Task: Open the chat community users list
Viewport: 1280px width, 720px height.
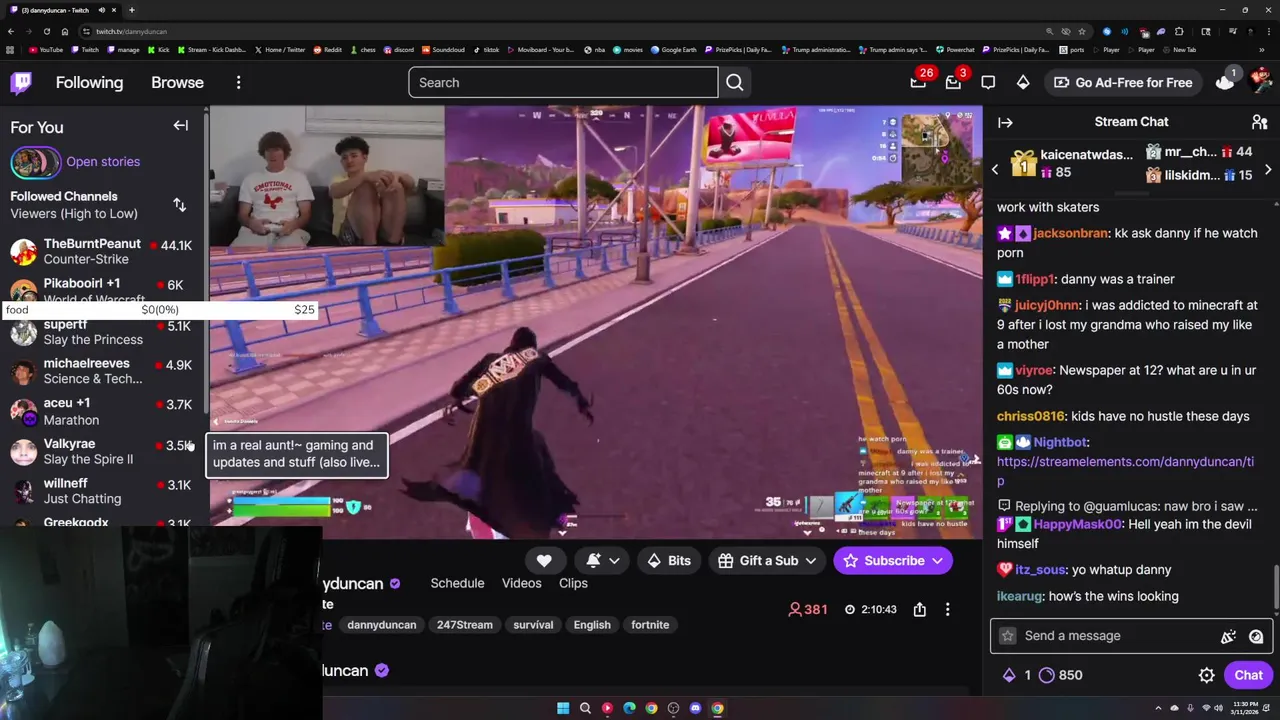Action: 1259,122
